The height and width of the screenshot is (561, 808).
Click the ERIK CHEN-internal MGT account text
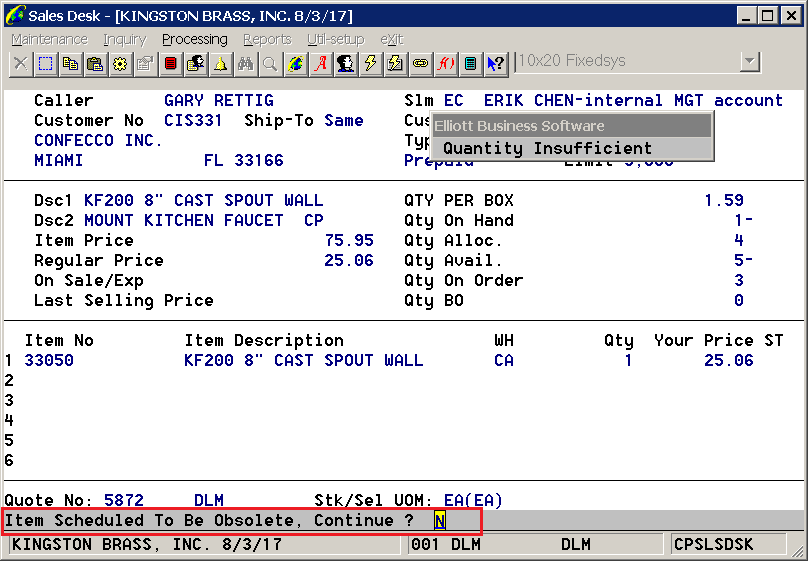(633, 100)
